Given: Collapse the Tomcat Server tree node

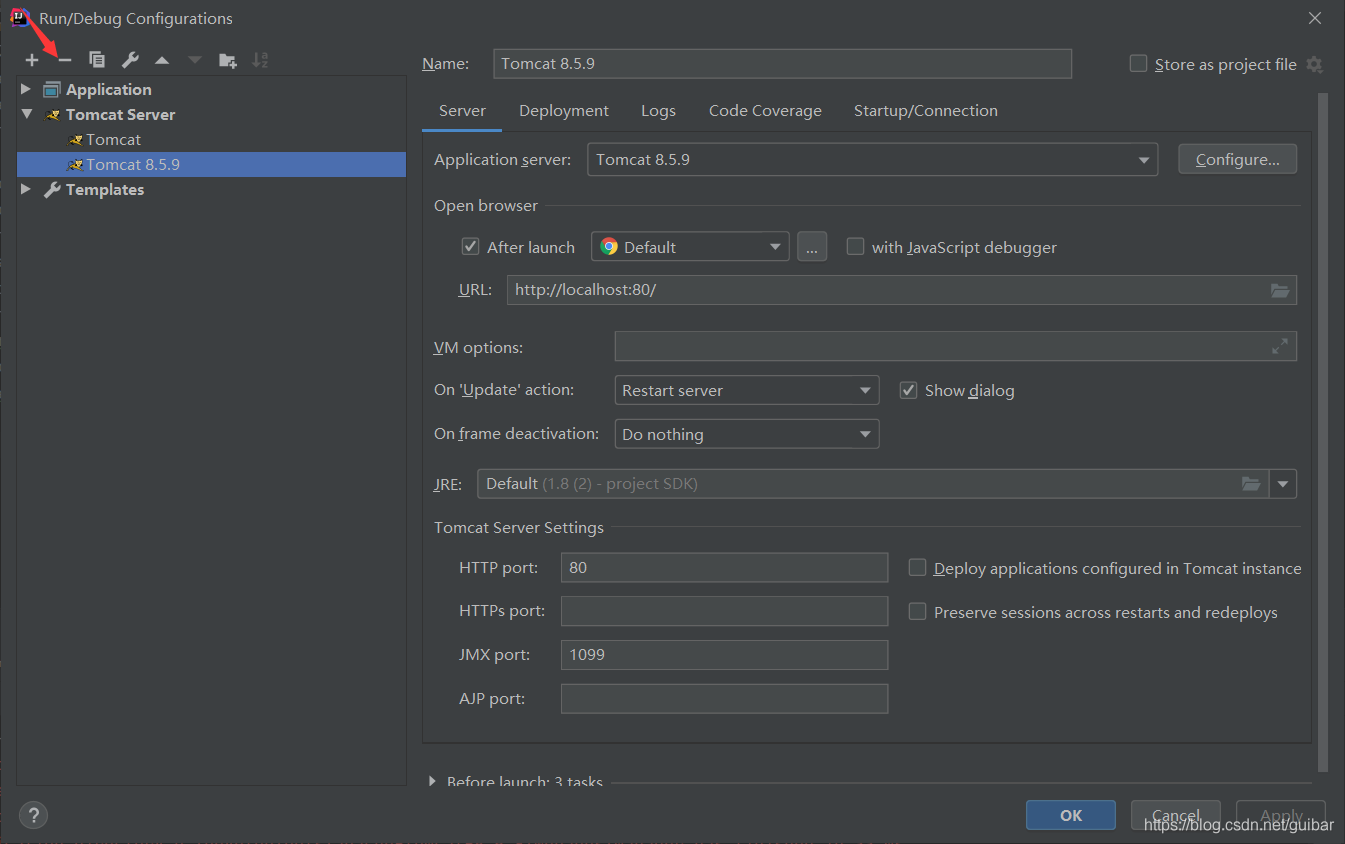Looking at the screenshot, I should point(27,114).
